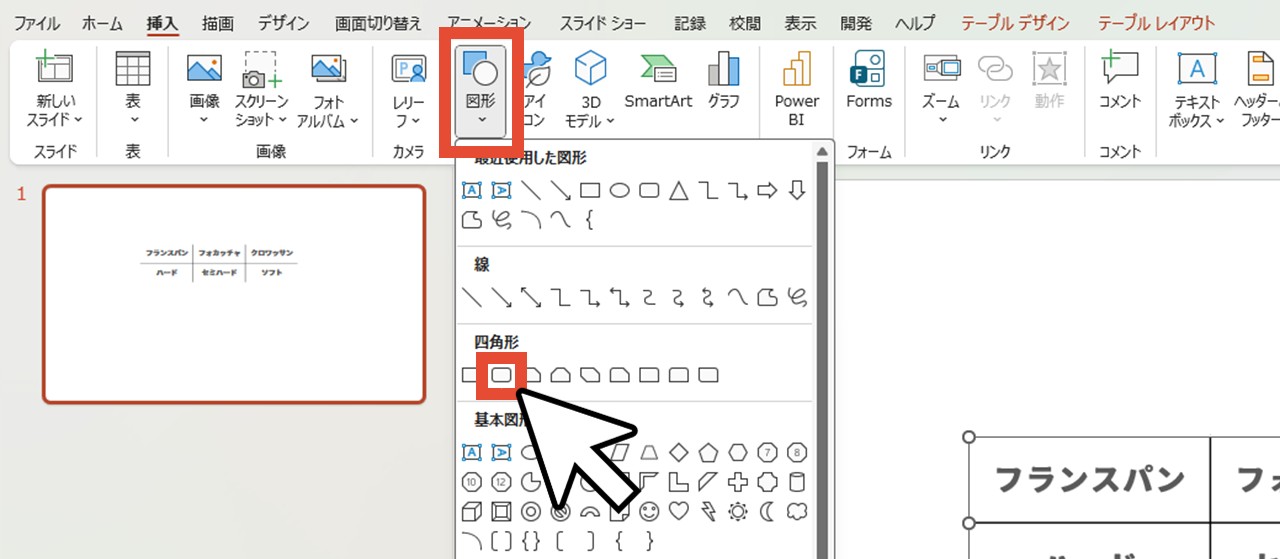This screenshot has height=559, width=1280.
Task: Switch to the 画面切り替え tab
Action: 380,23
